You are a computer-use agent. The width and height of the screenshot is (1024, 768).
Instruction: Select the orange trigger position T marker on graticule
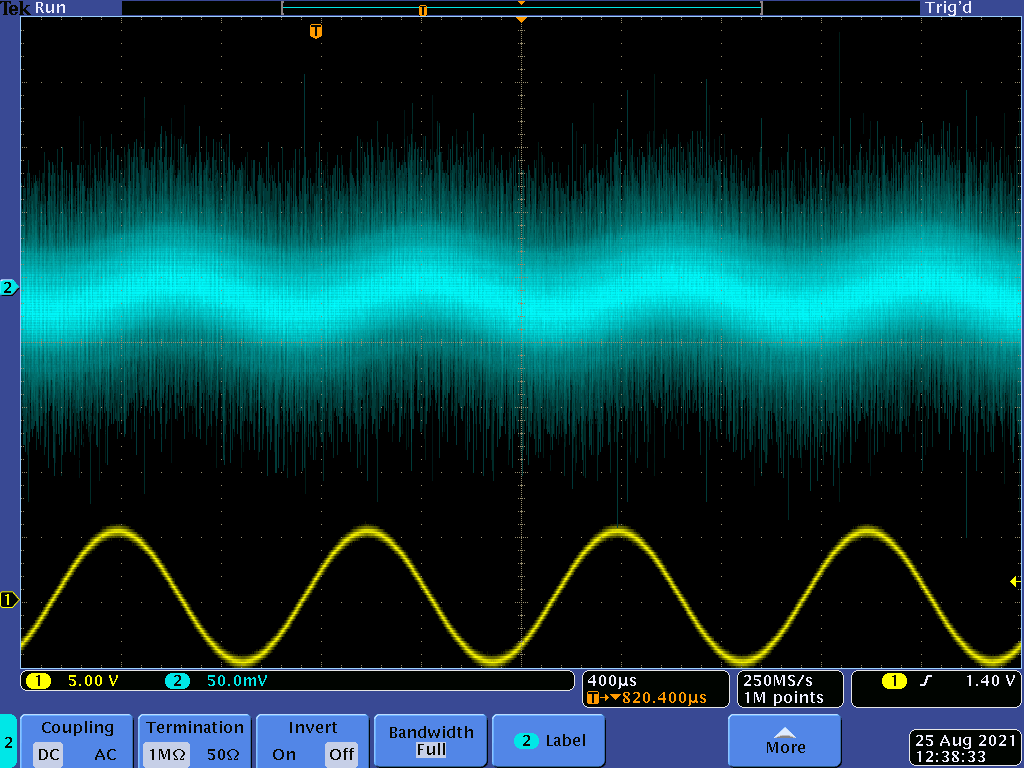click(316, 32)
